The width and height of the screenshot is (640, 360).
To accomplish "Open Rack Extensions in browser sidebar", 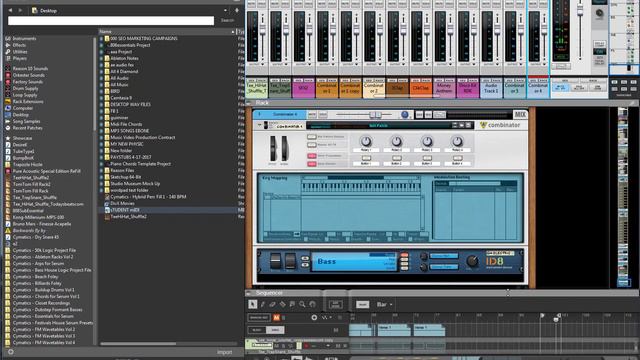I will [27, 102].
